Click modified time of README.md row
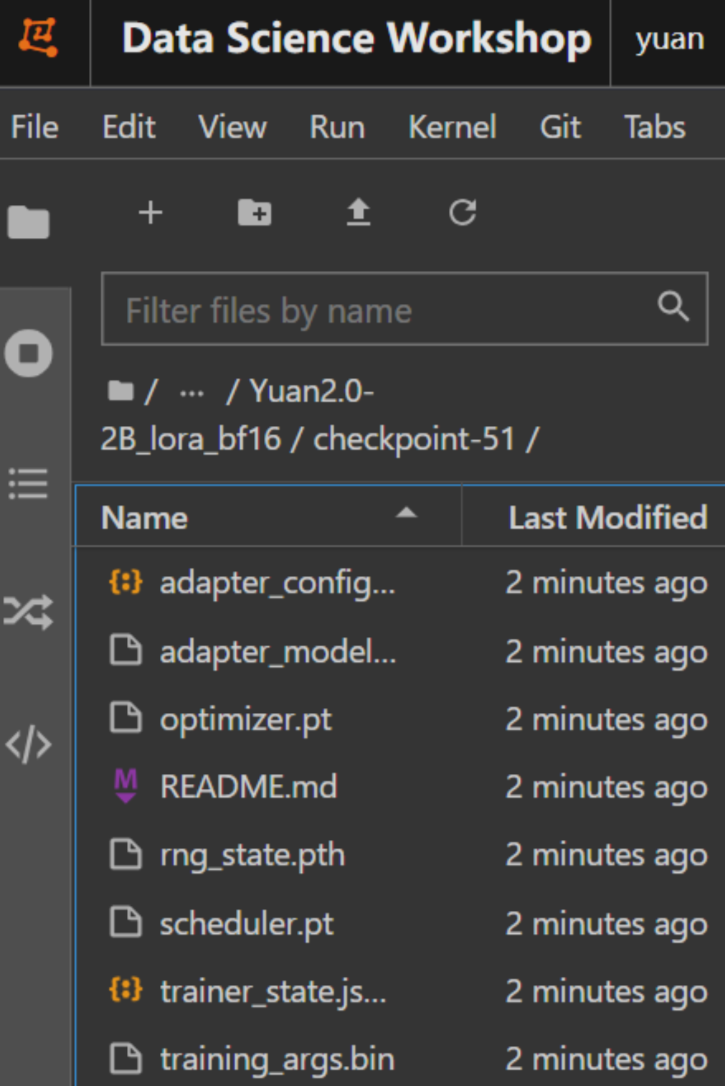This screenshot has width=725, height=1086. [x=607, y=787]
